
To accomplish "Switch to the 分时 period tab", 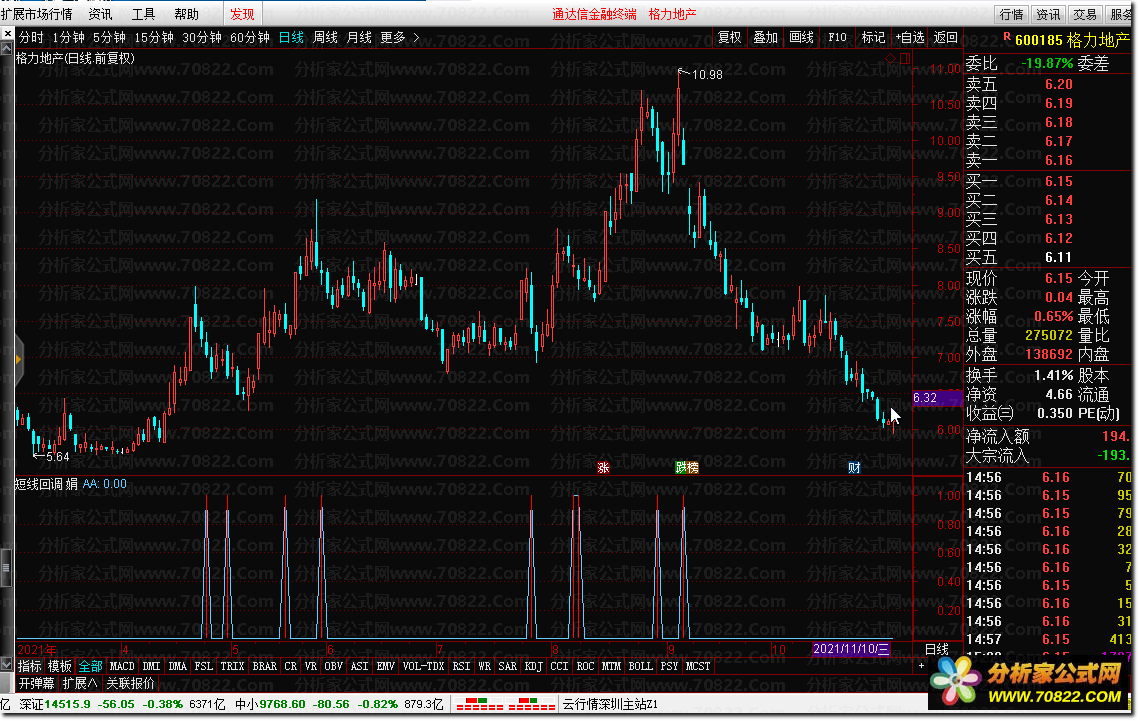I will 31,37.
